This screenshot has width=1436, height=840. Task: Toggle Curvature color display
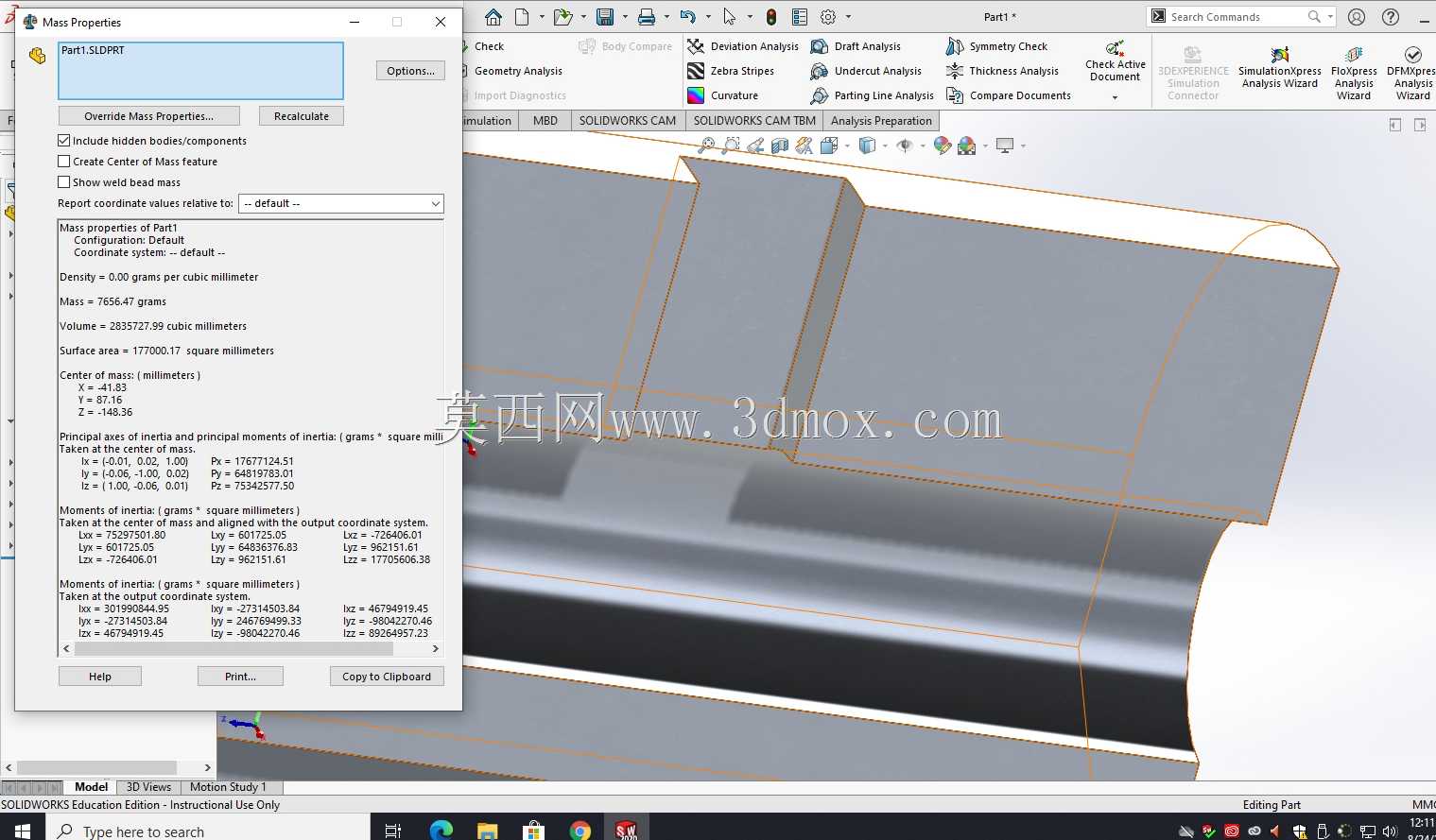coord(723,95)
